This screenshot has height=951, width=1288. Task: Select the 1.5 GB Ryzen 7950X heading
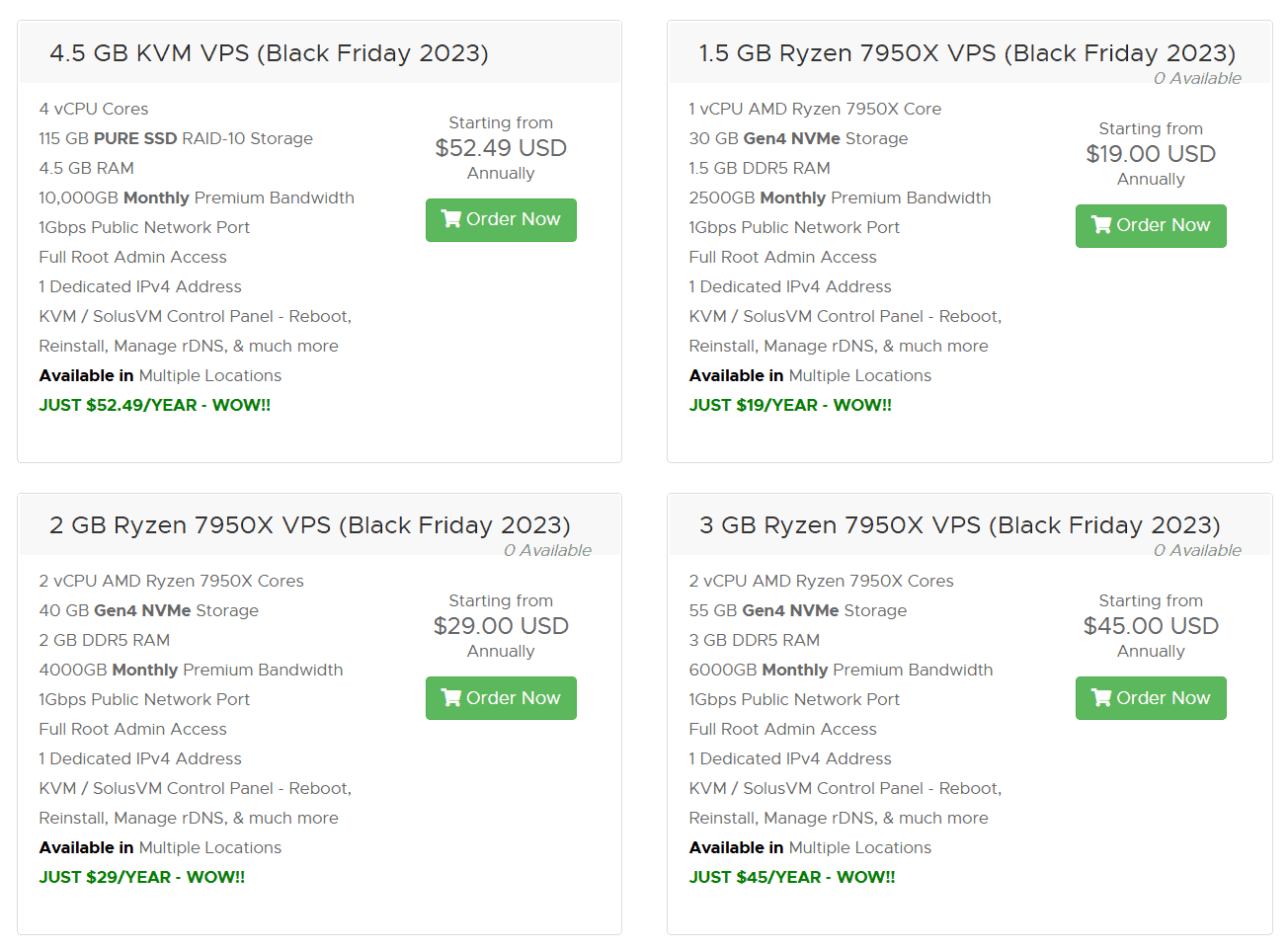point(967,53)
